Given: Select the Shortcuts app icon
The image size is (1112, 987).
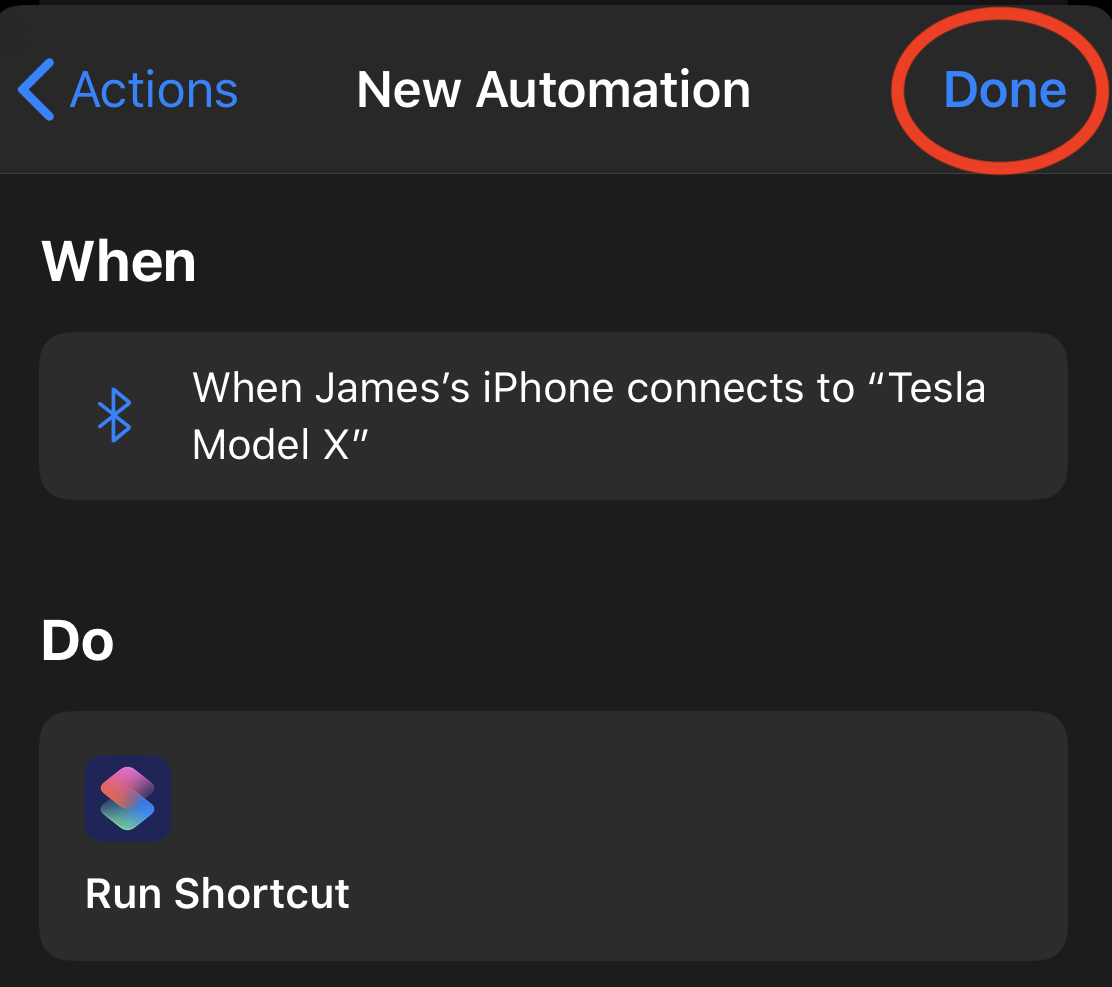Looking at the screenshot, I should (128, 798).
